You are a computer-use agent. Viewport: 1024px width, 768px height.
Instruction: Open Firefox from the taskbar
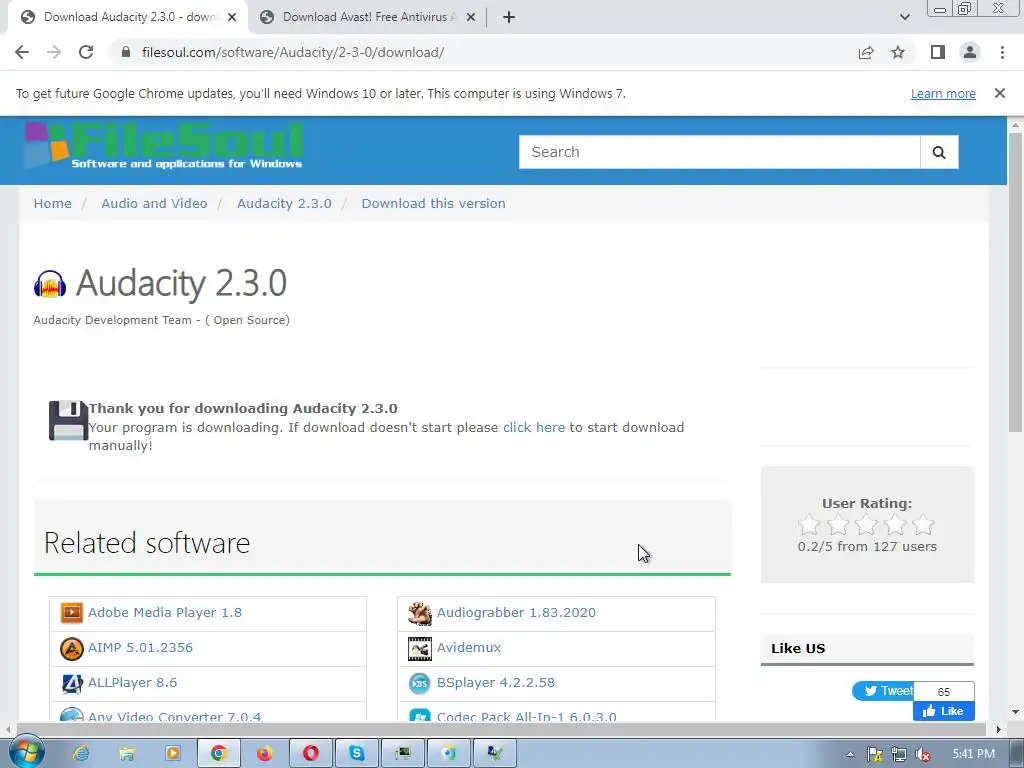pos(264,754)
